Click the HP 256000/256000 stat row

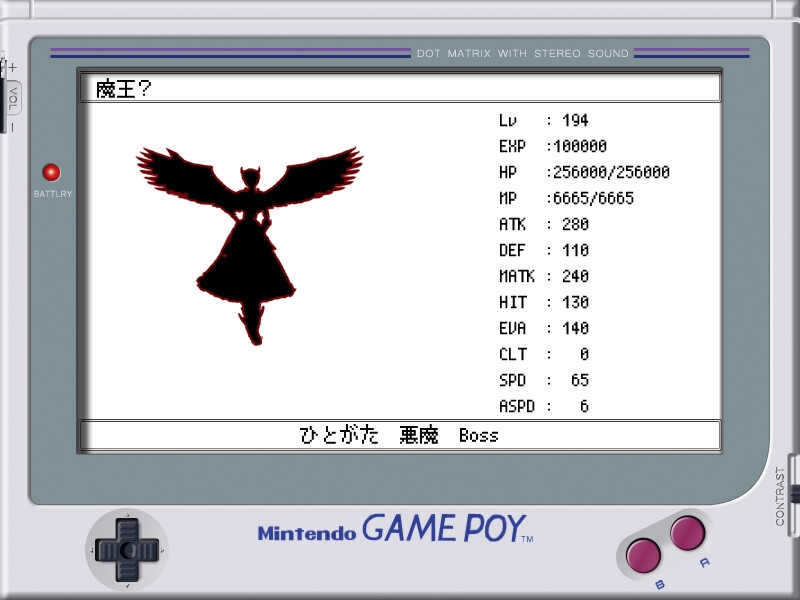pos(584,172)
